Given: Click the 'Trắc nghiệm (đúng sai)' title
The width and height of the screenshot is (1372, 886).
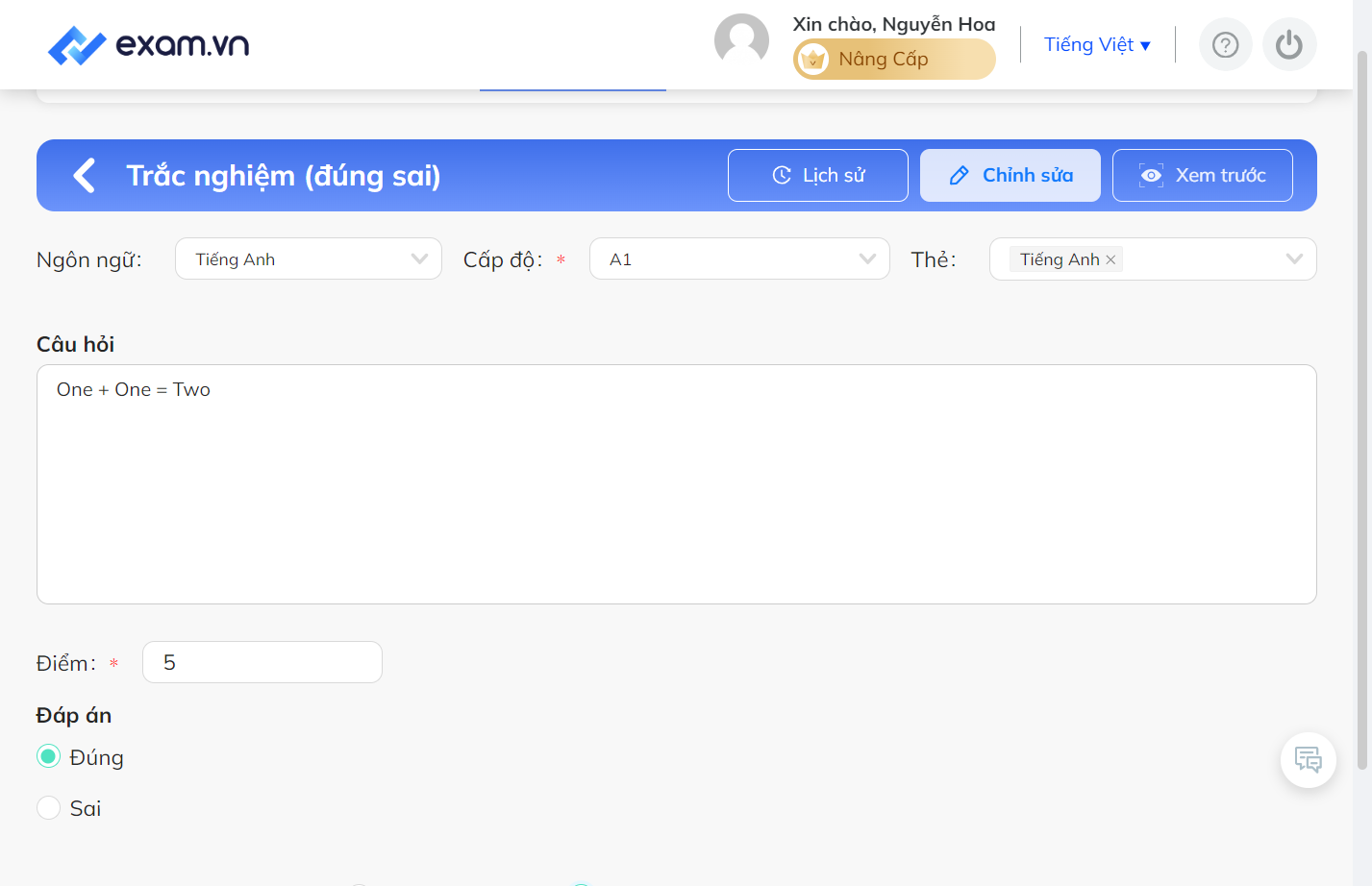Looking at the screenshot, I should (x=284, y=176).
